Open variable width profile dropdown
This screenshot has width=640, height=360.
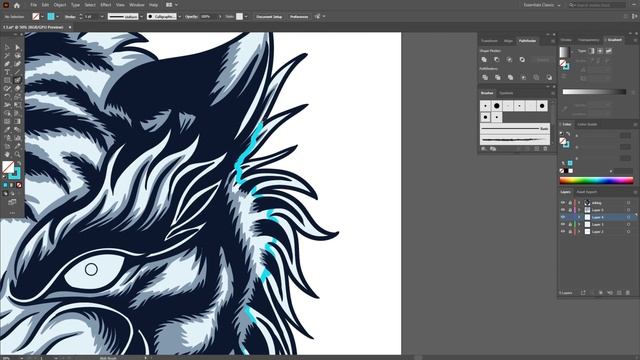coord(141,17)
